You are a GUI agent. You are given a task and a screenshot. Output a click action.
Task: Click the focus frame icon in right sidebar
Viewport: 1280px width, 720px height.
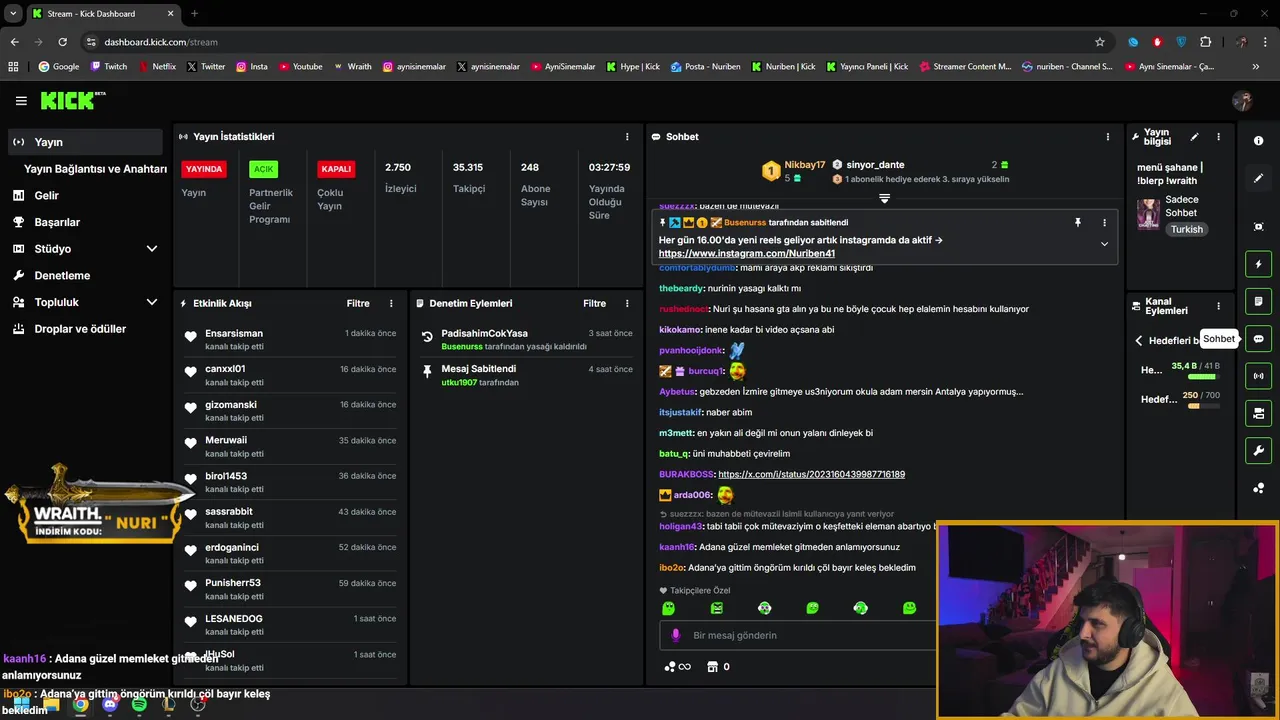1258,227
